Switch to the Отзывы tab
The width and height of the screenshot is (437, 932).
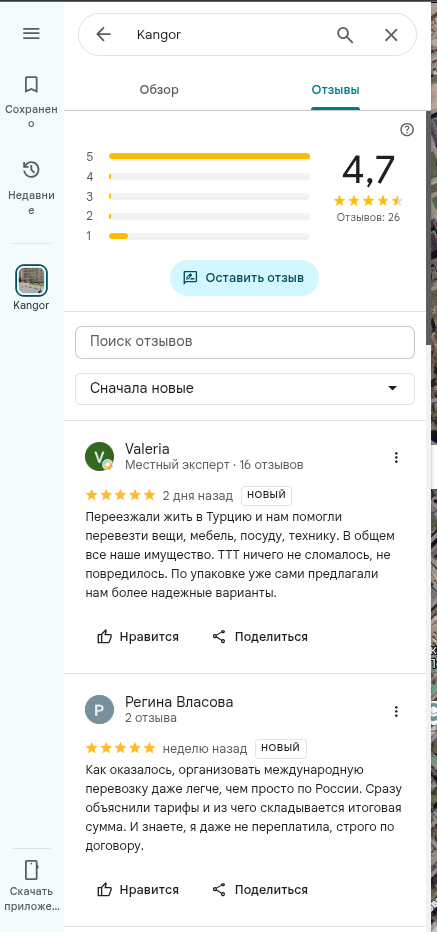click(335, 90)
